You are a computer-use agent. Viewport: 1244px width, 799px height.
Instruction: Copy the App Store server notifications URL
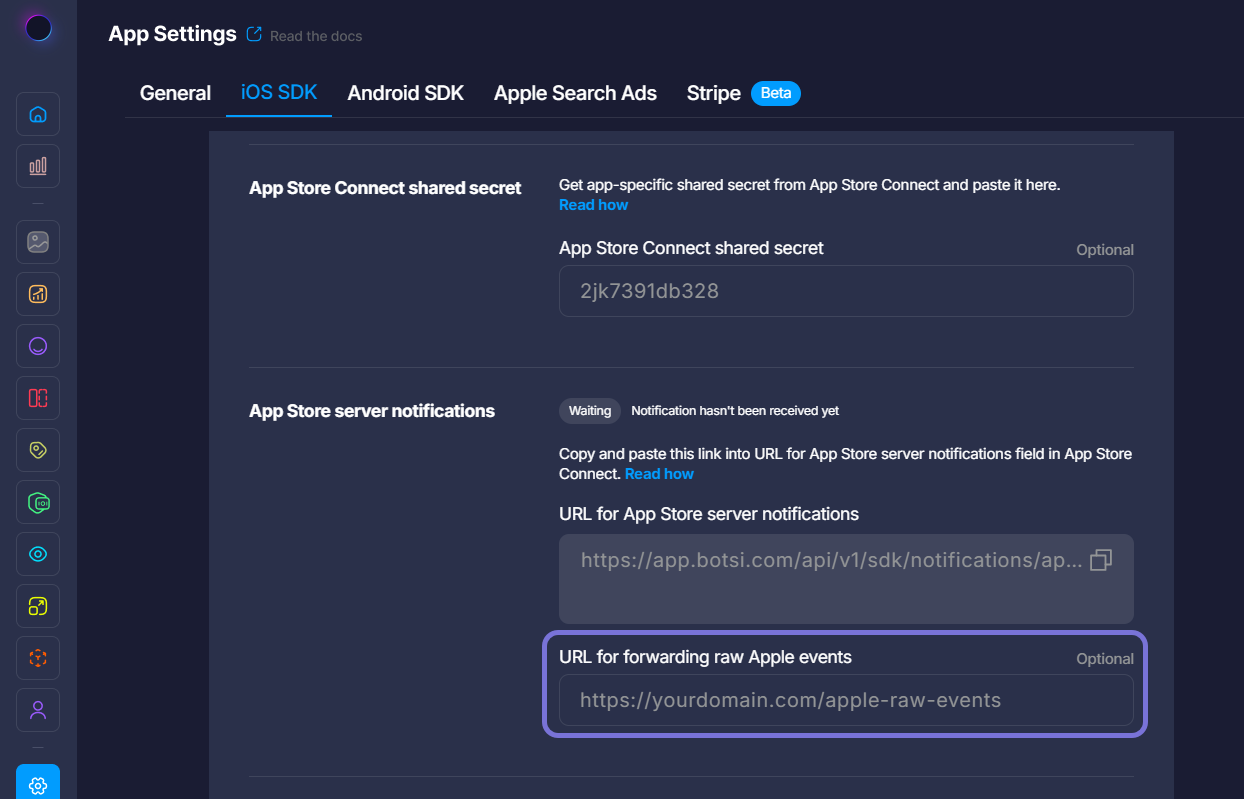(x=1100, y=560)
